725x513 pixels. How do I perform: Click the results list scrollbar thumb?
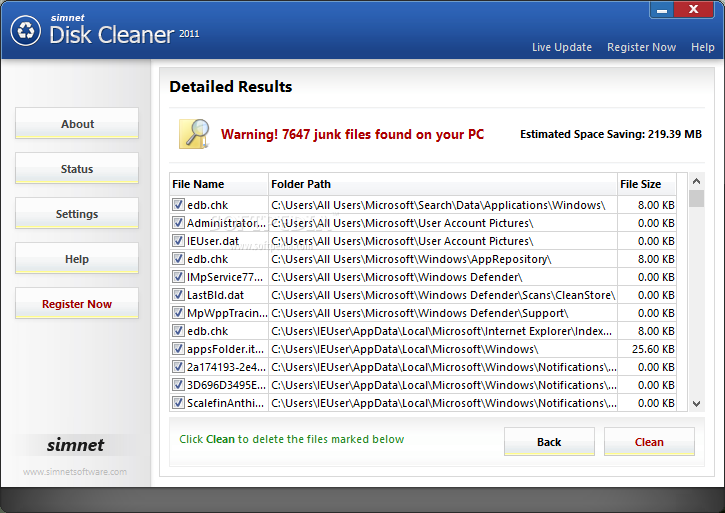(x=696, y=198)
